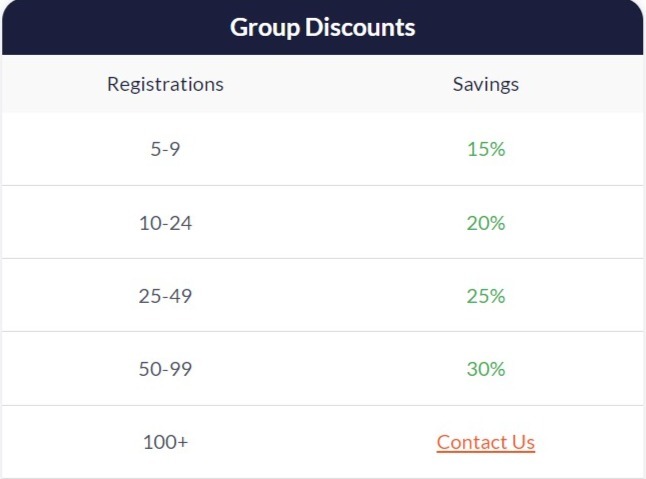Click the 50-99 registrations cell
Viewport: 646px width, 479px height.
(x=165, y=369)
